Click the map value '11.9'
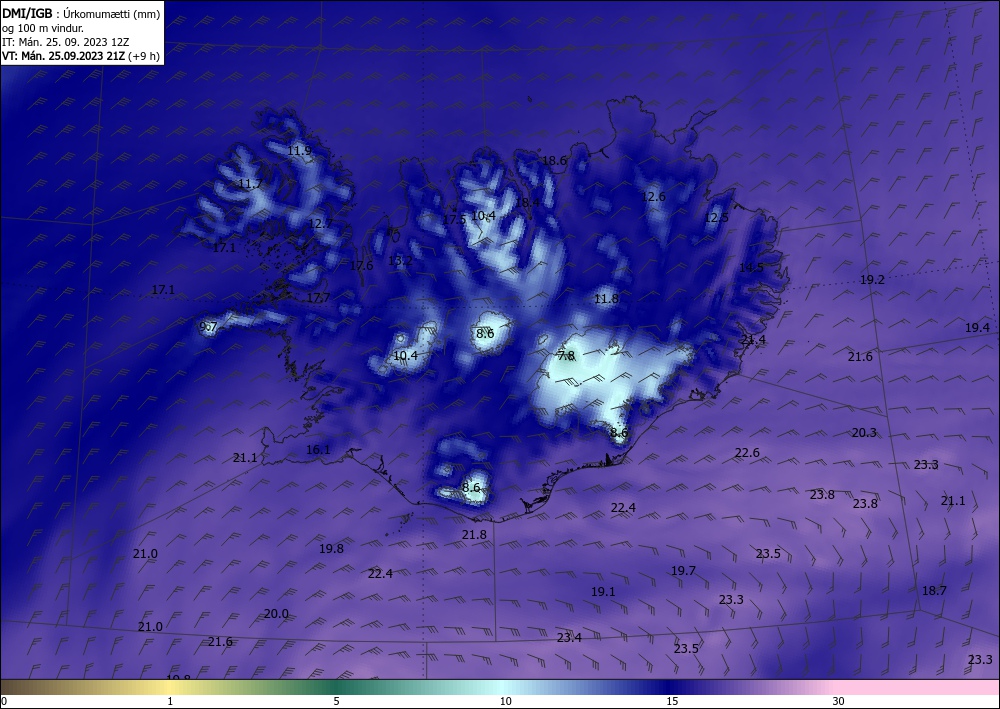This screenshot has height=709, width=1000. 299,151
